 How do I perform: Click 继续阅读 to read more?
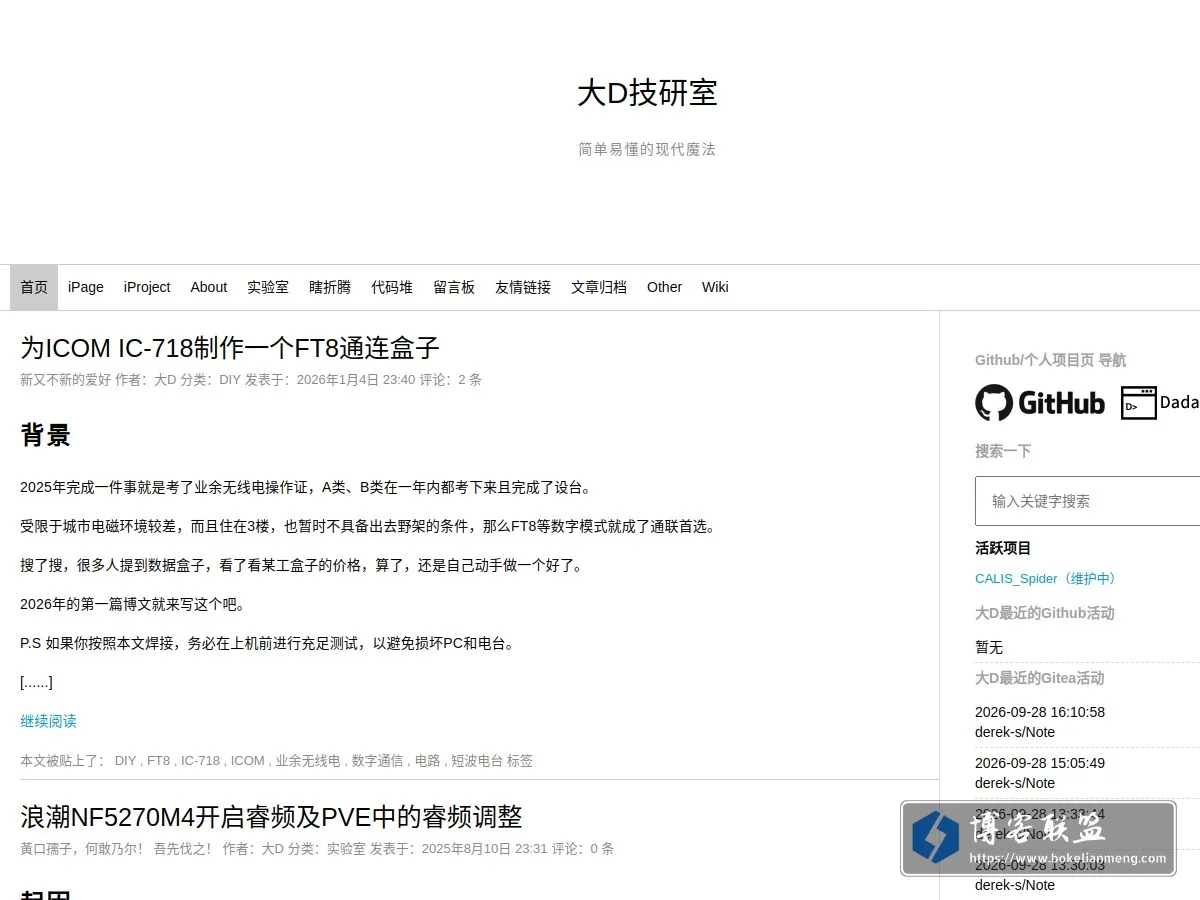click(48, 721)
